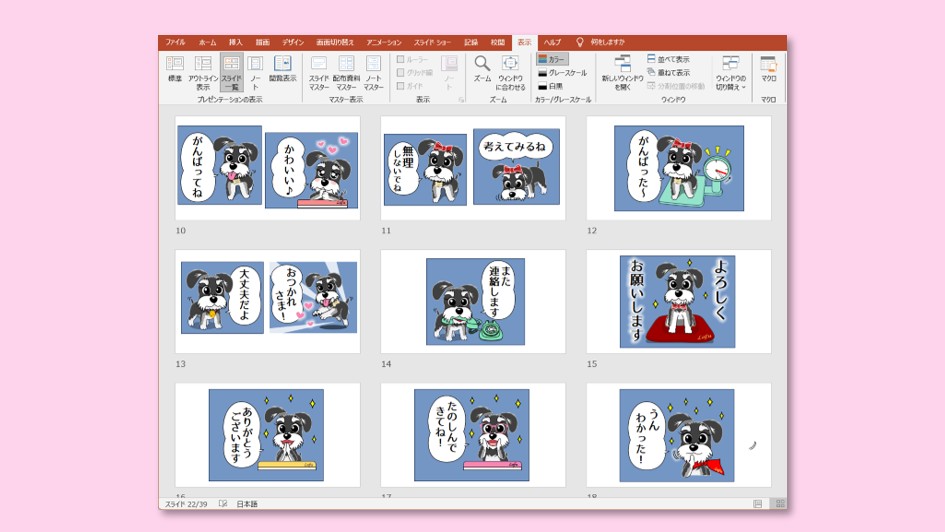Open Handout Master (配布資料マスター)
Screen dimensions: 945x532
tap(346, 72)
